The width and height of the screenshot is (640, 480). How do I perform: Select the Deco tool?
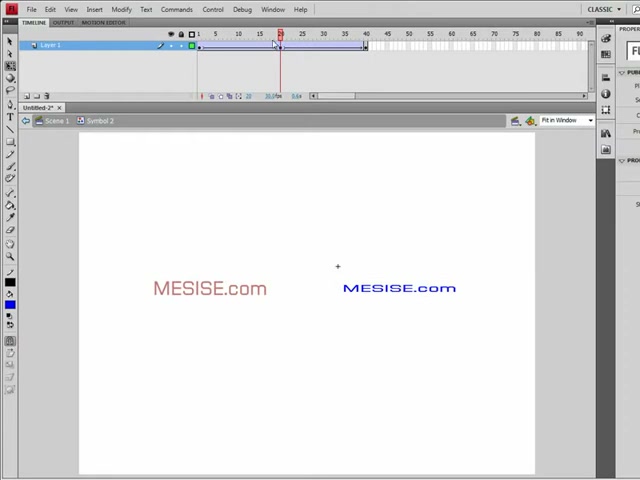10,178
